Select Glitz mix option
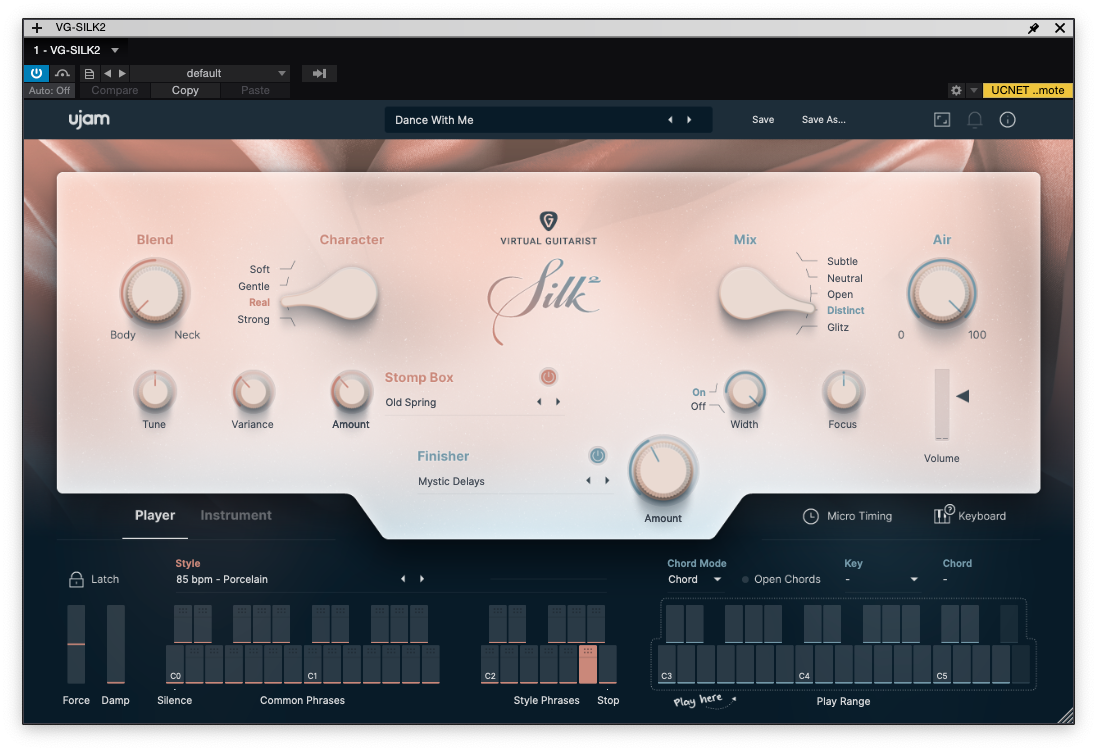This screenshot has height=751, width=1097. 837,327
